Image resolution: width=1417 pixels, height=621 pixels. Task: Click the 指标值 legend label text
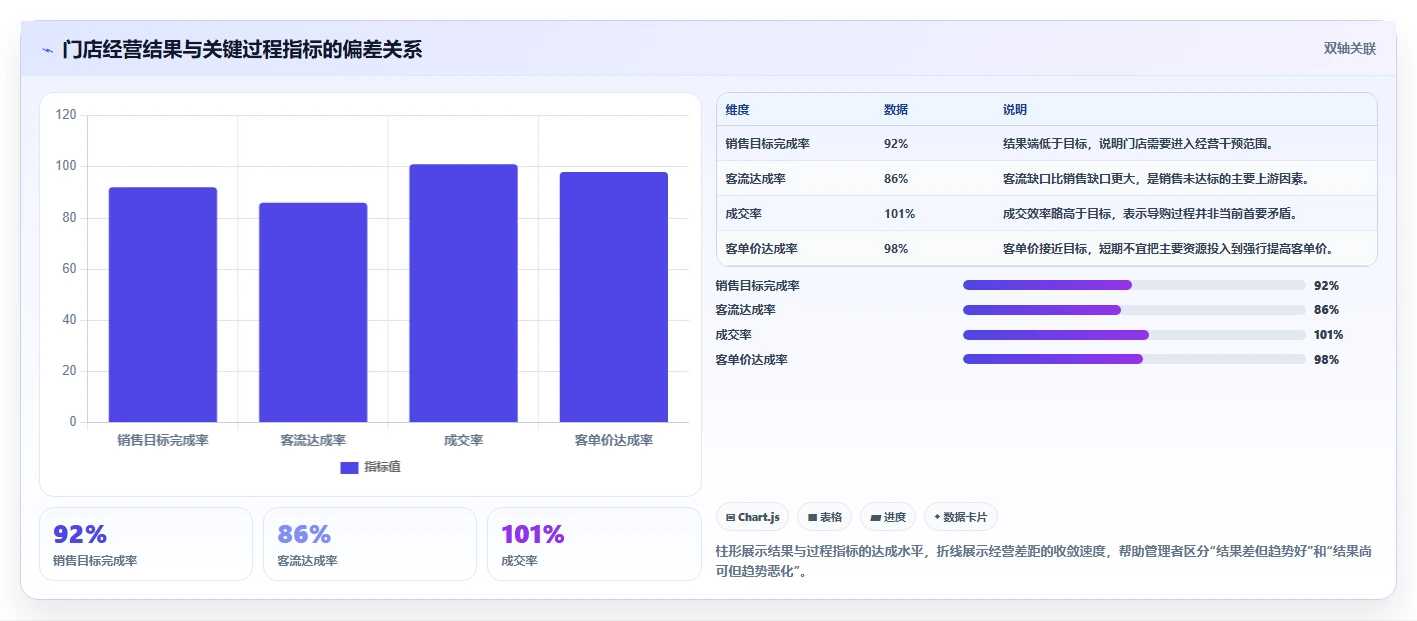[x=382, y=467]
